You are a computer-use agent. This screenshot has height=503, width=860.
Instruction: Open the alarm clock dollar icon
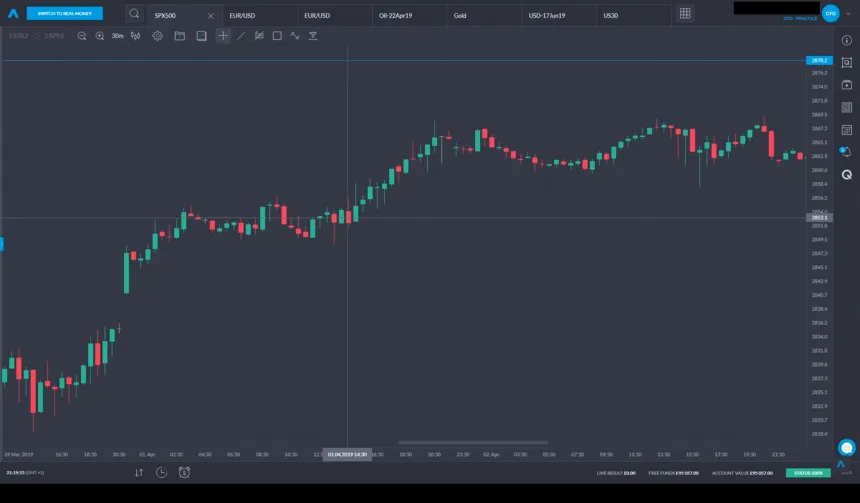click(x=184, y=472)
